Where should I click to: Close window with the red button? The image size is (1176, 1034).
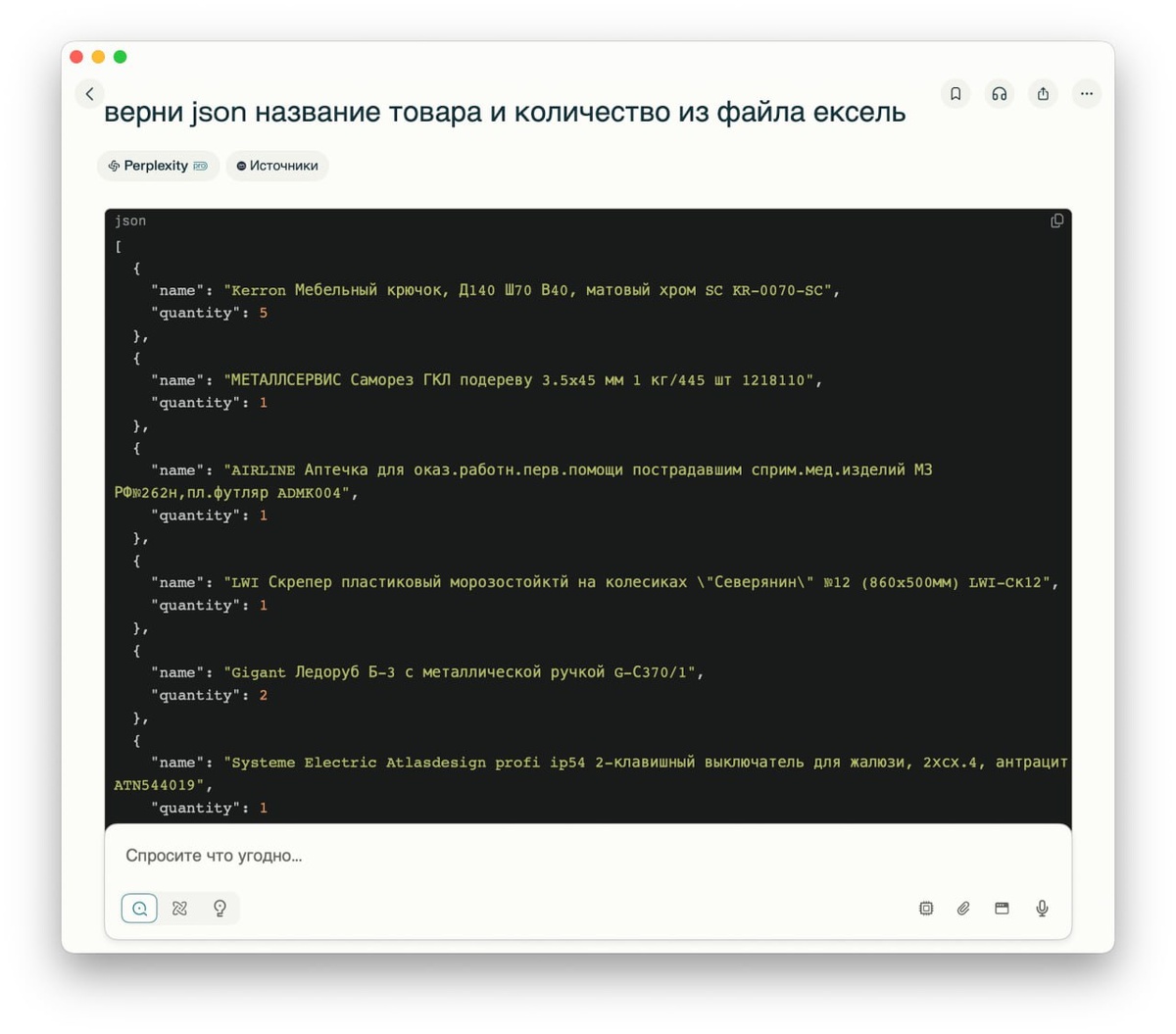[76, 57]
